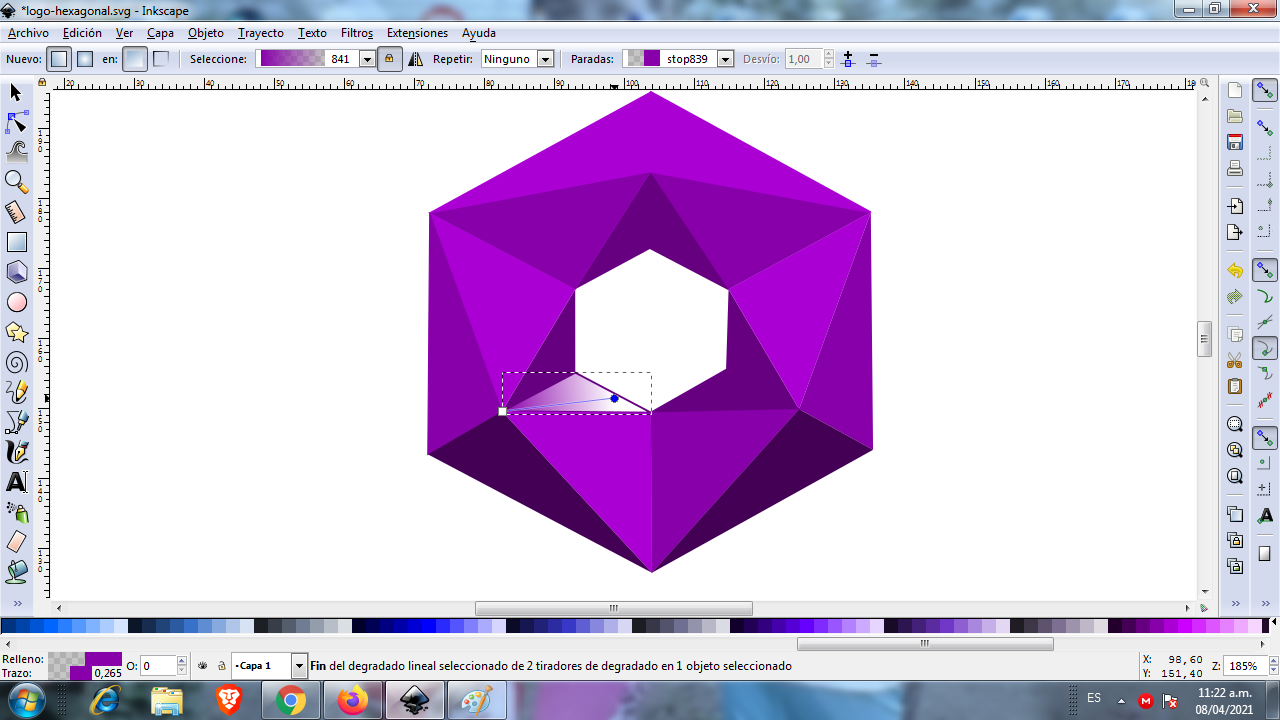Screen dimensions: 1280x720
Task: Open the Extensiones menu
Action: pyautogui.click(x=417, y=33)
